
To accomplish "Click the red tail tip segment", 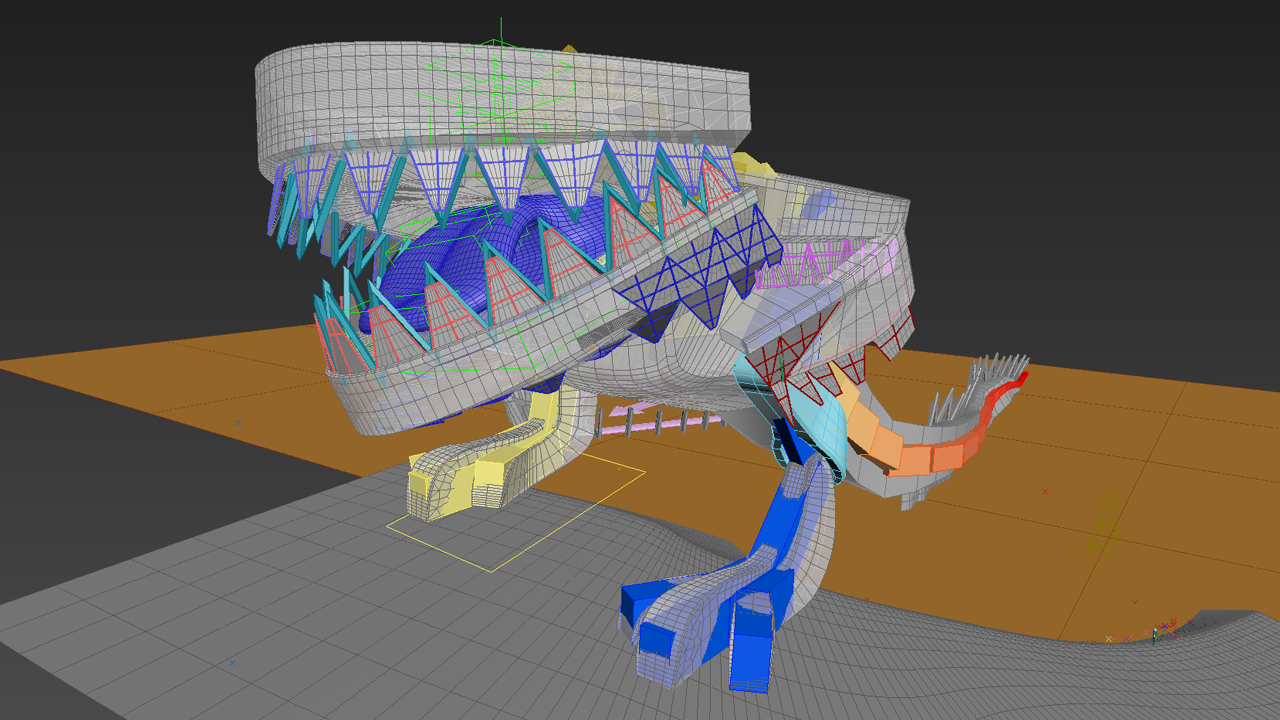I will (1003, 393).
